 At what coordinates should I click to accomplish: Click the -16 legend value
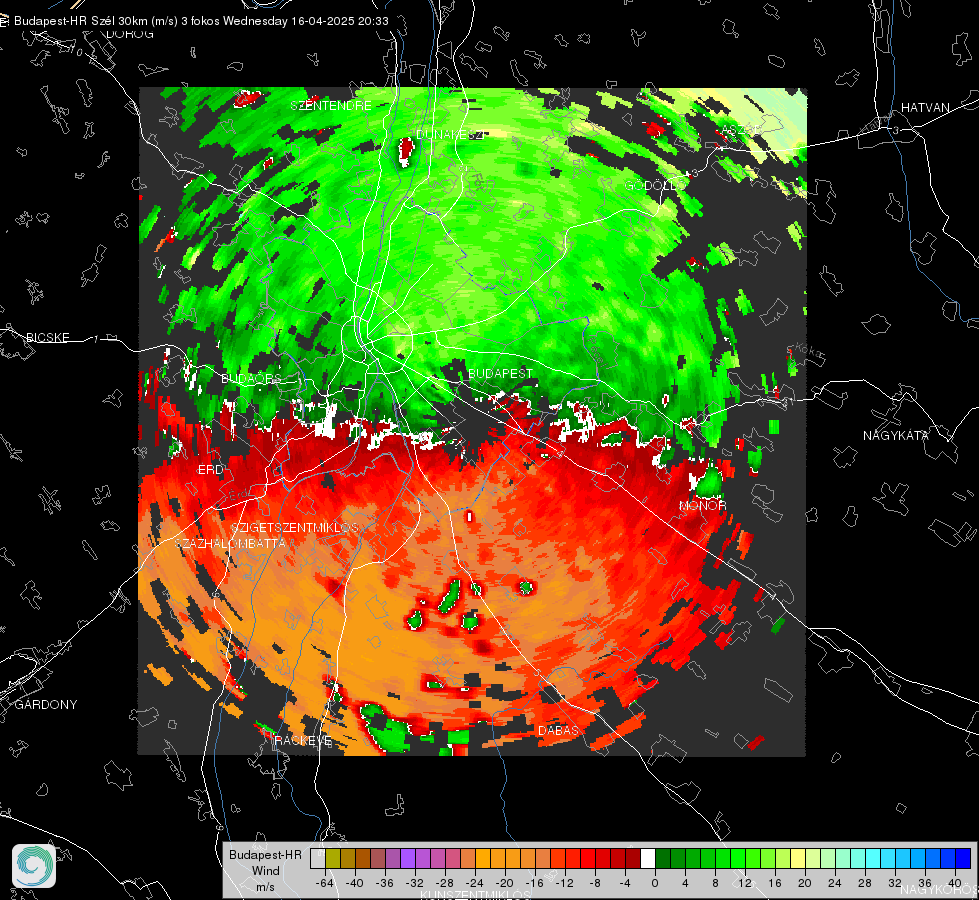(534, 883)
